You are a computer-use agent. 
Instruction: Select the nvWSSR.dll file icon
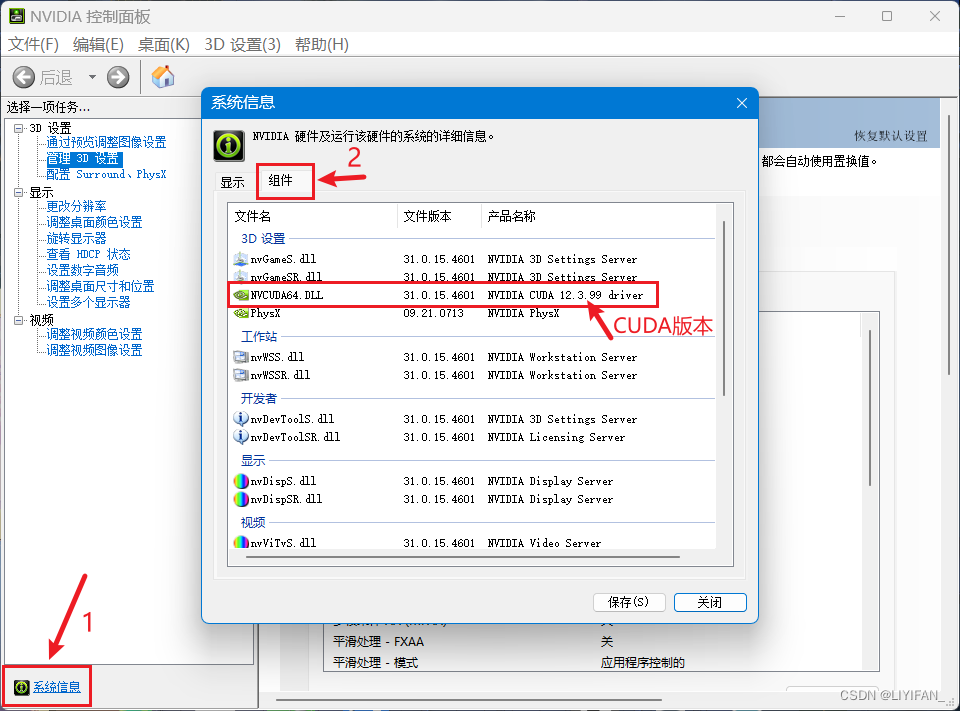(241, 375)
